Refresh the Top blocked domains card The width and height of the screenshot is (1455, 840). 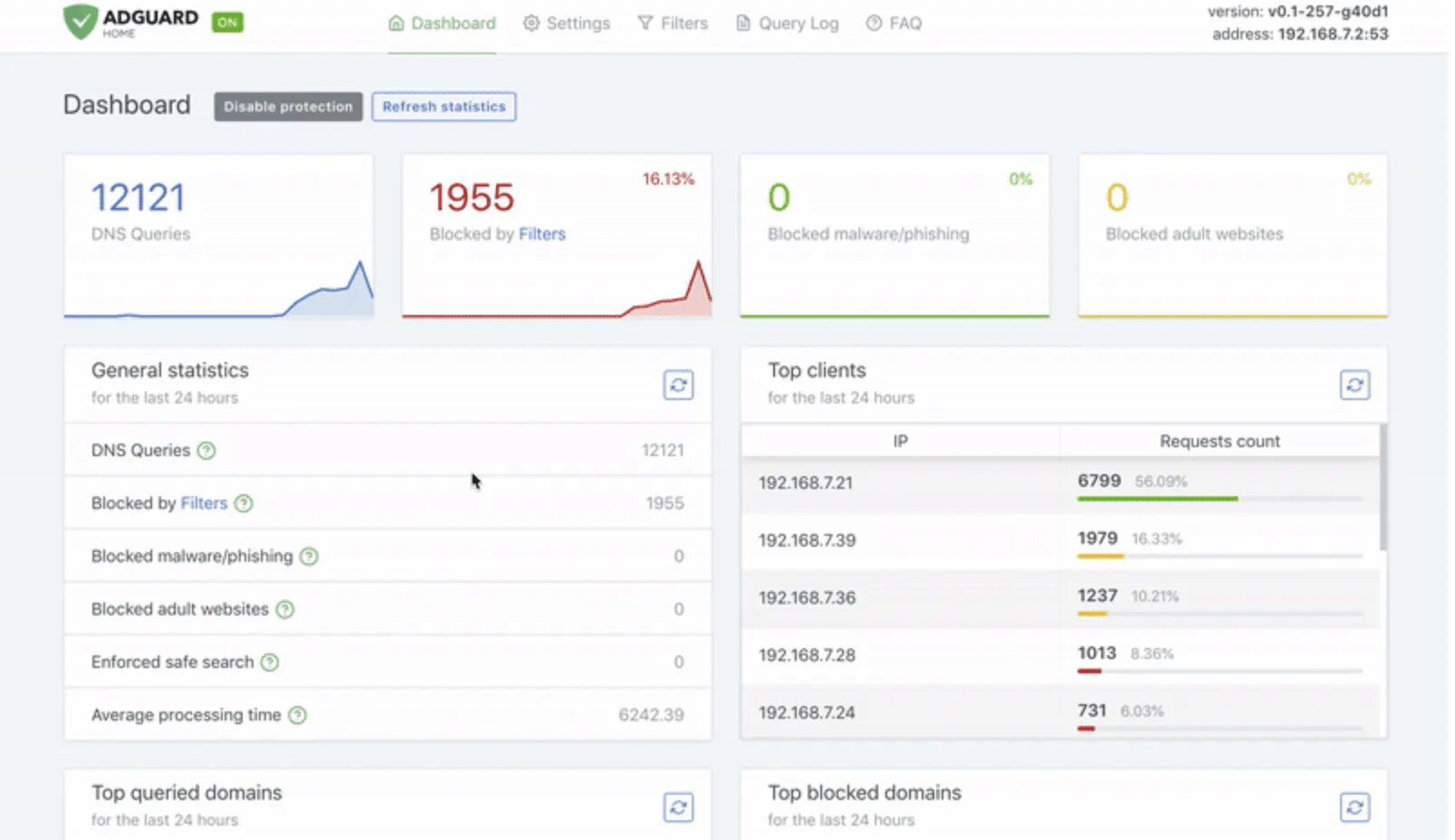[1354, 807]
